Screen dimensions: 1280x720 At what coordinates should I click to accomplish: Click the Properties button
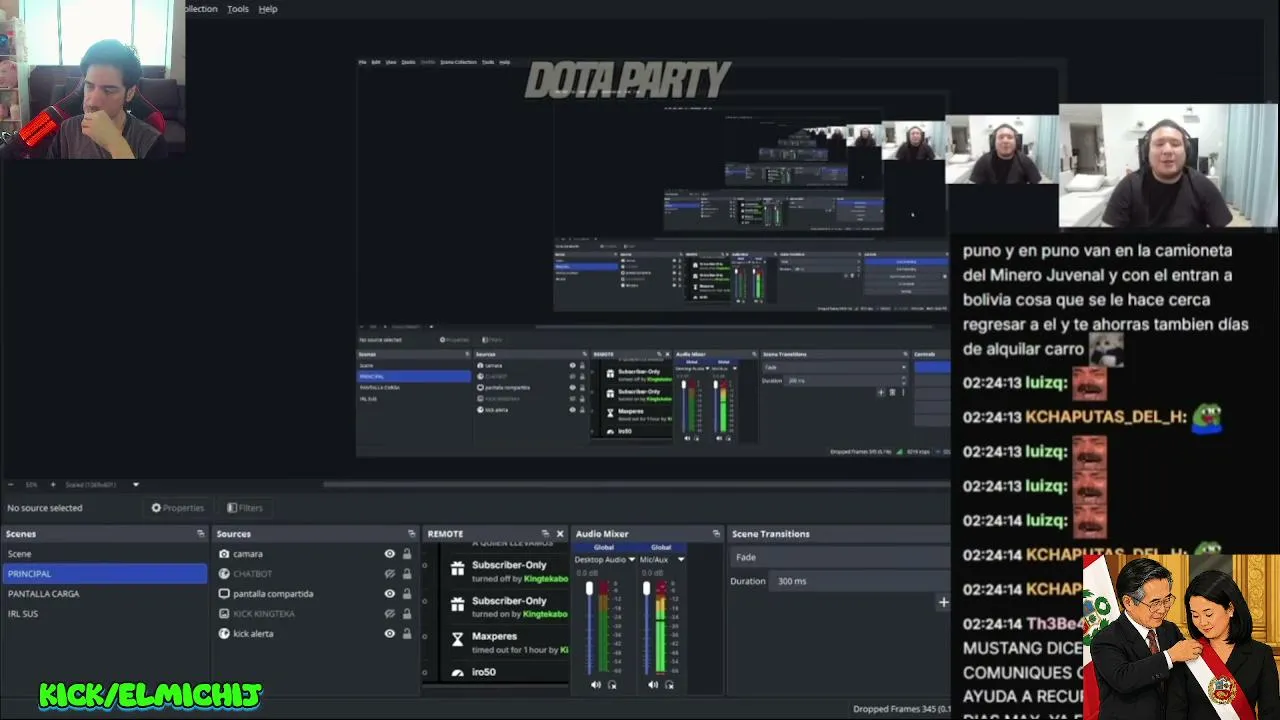[178, 508]
